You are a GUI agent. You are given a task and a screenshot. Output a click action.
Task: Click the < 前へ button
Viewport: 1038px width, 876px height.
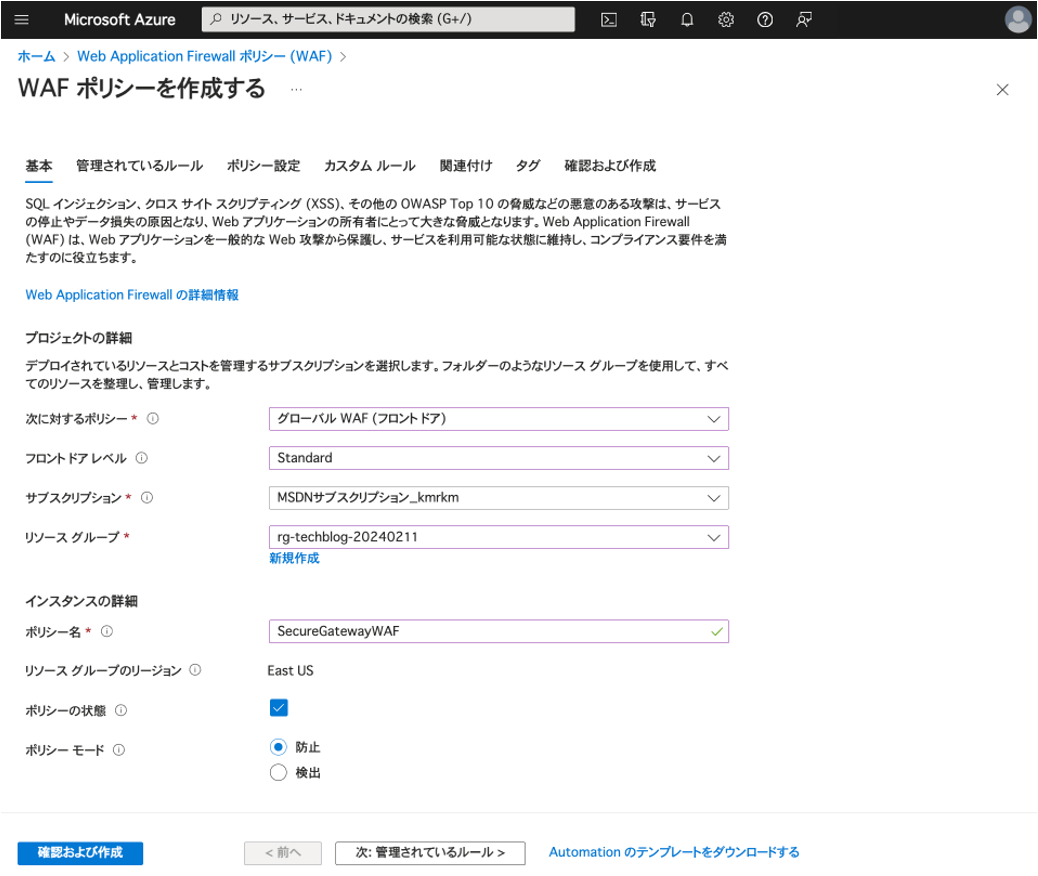point(283,853)
